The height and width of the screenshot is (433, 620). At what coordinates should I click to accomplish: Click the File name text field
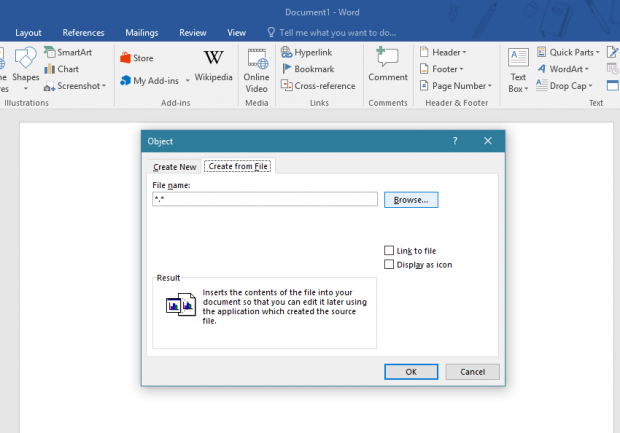click(x=264, y=200)
